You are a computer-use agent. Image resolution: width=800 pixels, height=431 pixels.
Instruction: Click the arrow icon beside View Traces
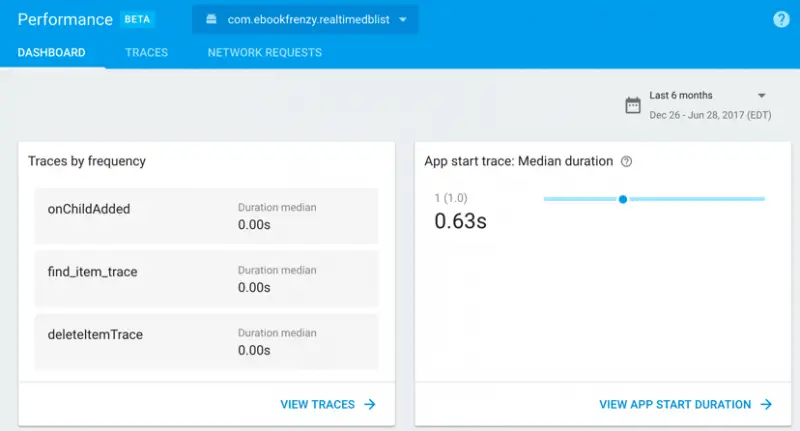coord(370,404)
